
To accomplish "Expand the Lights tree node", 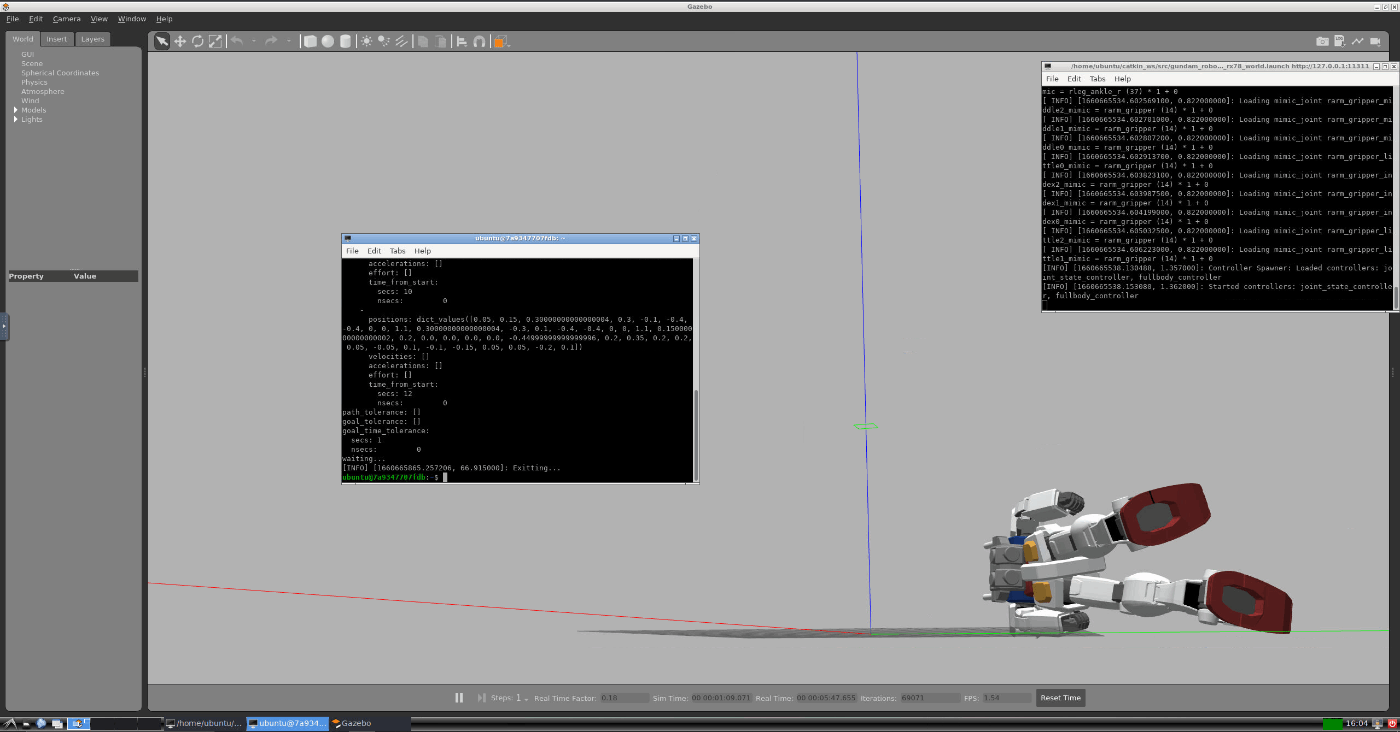I will pos(15,119).
